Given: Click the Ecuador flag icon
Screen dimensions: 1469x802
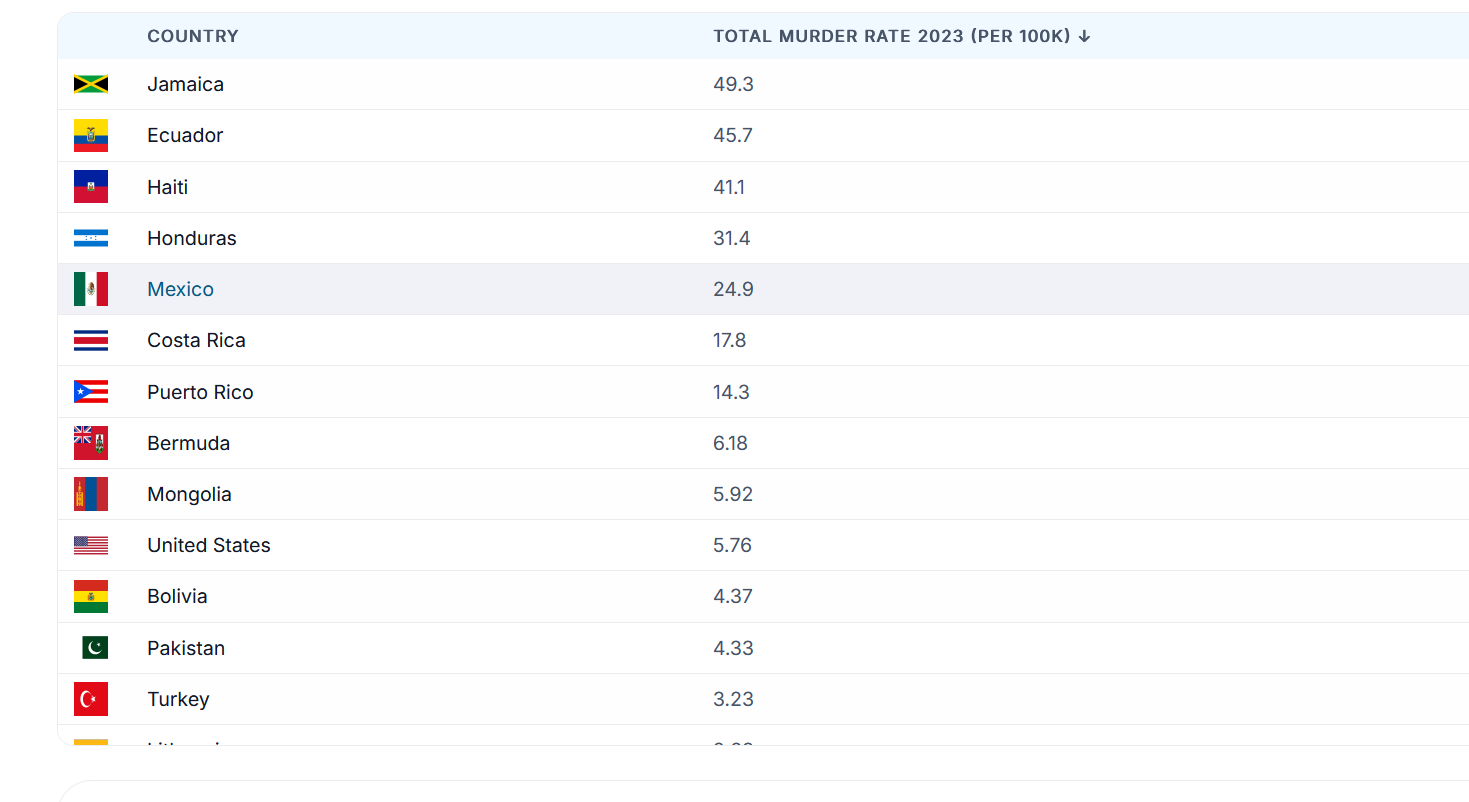Looking at the screenshot, I should pos(91,135).
